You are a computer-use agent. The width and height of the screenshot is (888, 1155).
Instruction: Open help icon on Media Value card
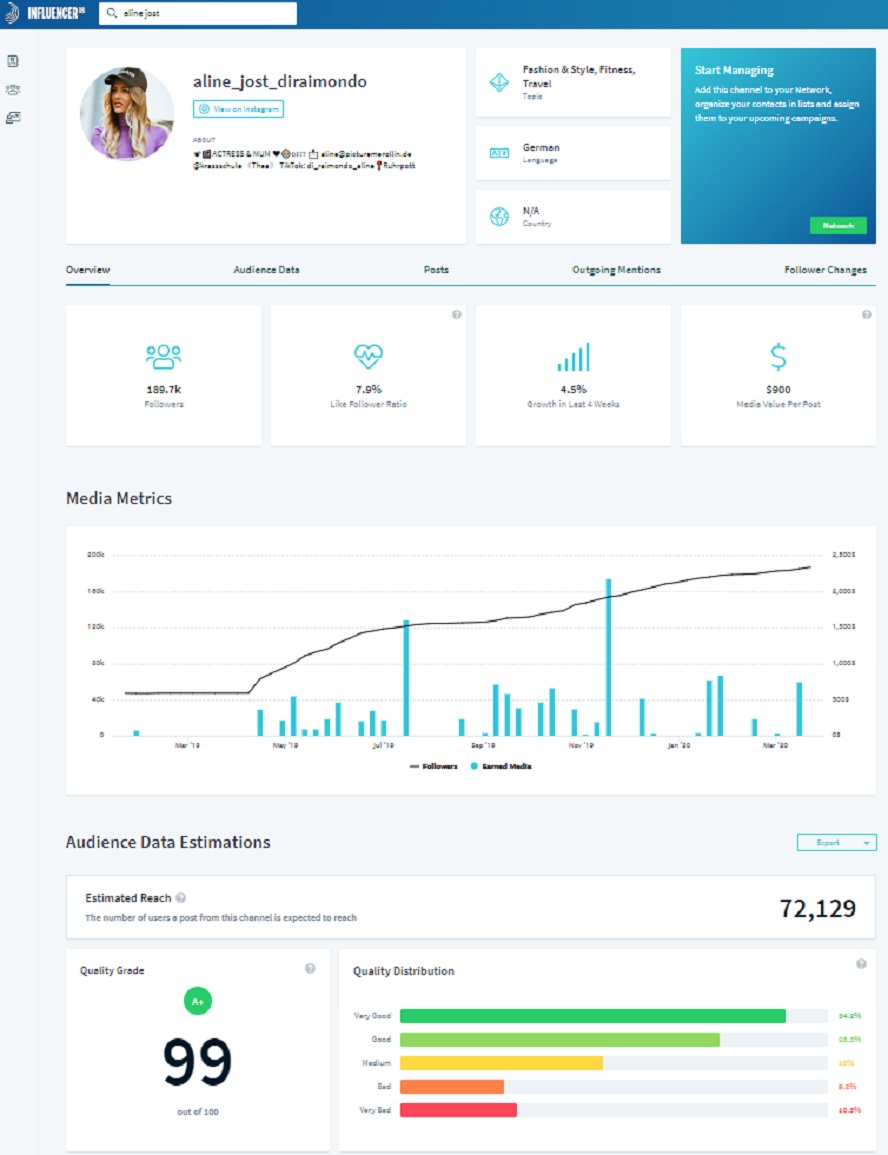867,315
